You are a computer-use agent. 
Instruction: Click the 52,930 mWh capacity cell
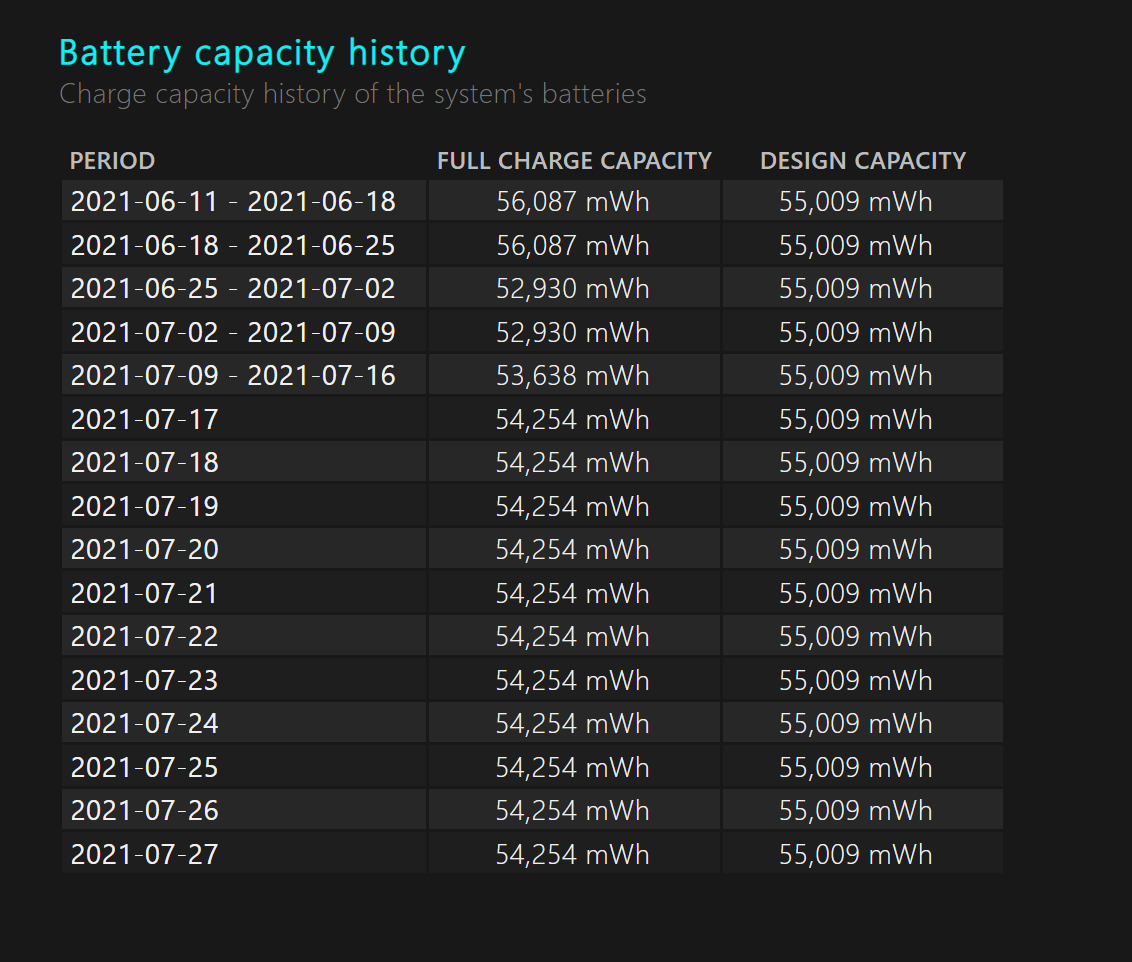click(x=574, y=288)
